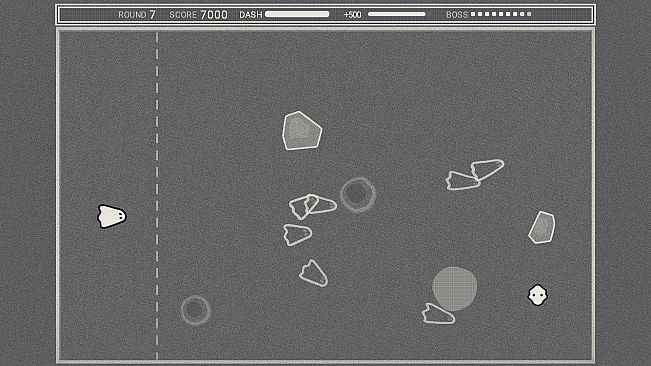This screenshot has width=651, height=366.
Task: Click the DASH label
Action: click(251, 15)
